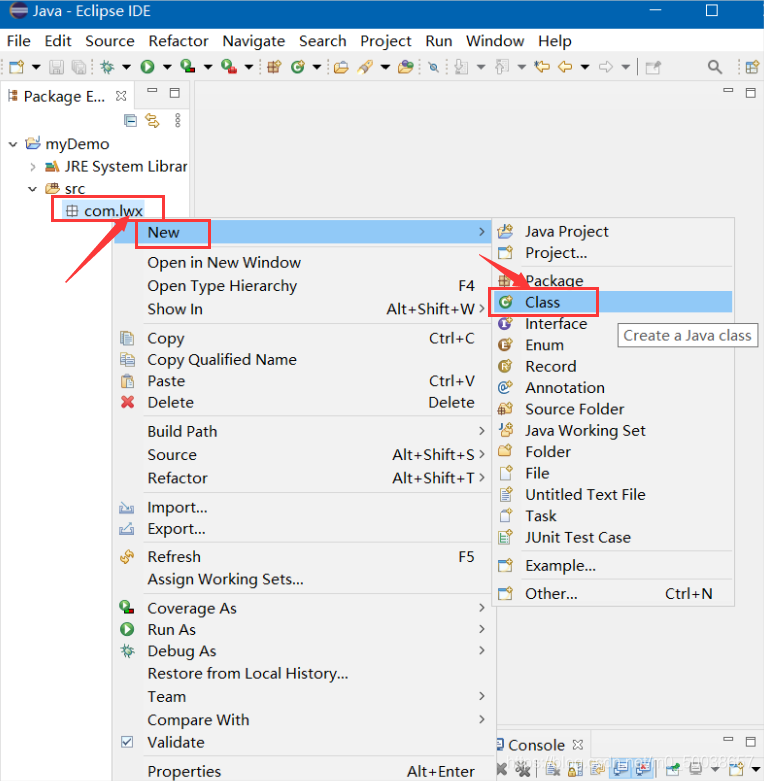764x781 pixels.
Task: Click the Save All toolbar icon
Action: (x=79, y=67)
